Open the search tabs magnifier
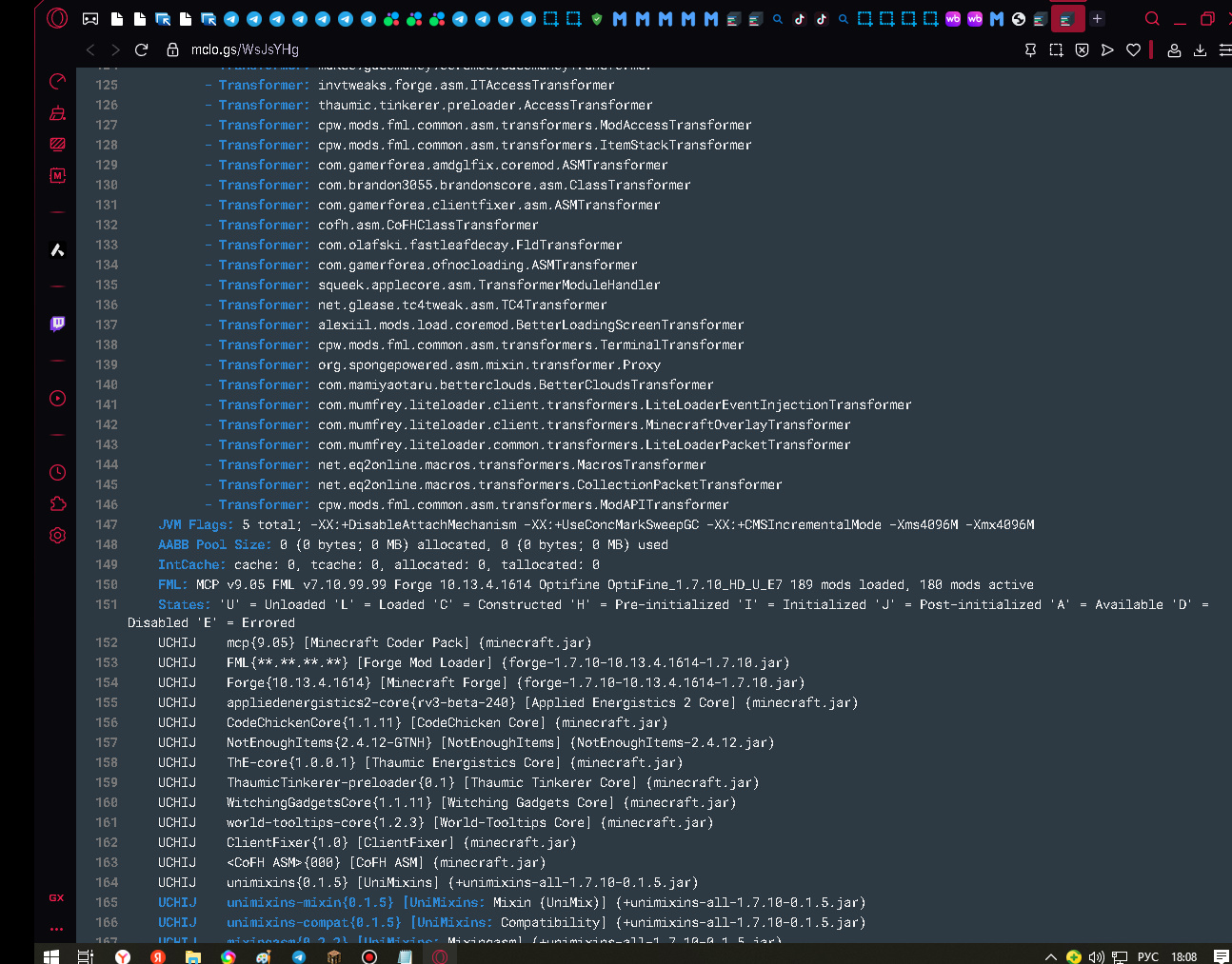This screenshot has height=964, width=1232. click(1152, 19)
